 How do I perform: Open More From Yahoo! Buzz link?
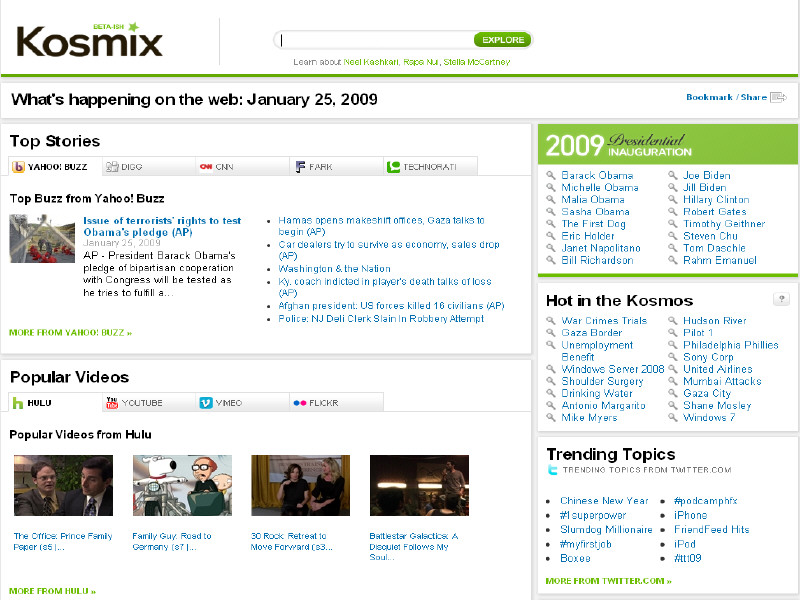(x=70, y=333)
